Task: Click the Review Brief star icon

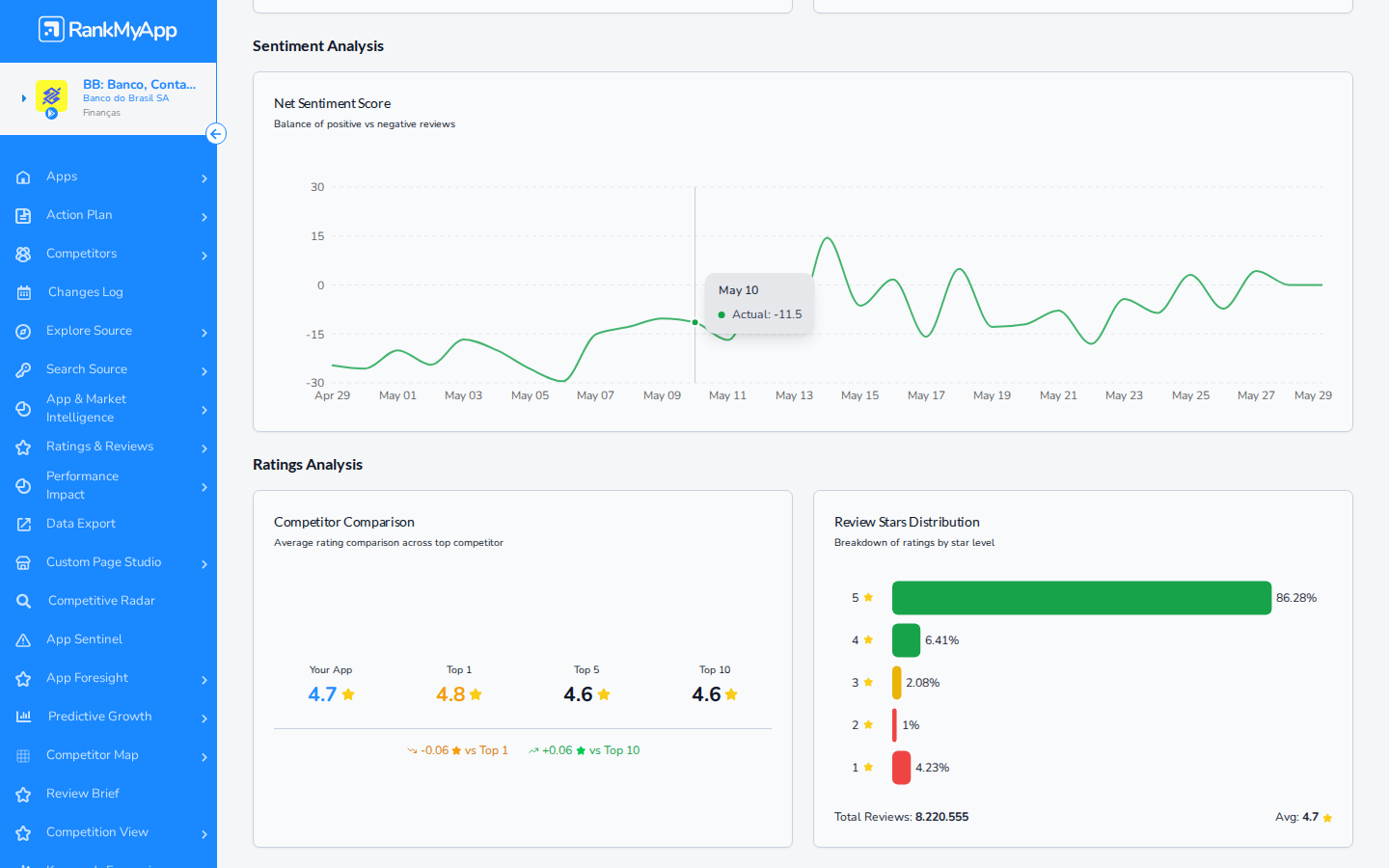Action: [x=23, y=795]
